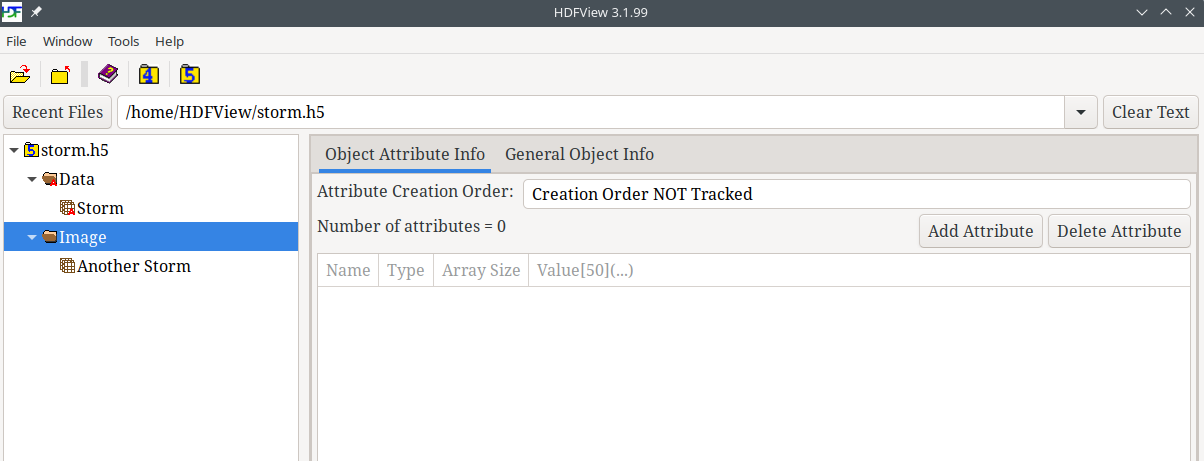This screenshot has height=461, width=1204.
Task: Collapse the Image group
Action: [33, 238]
